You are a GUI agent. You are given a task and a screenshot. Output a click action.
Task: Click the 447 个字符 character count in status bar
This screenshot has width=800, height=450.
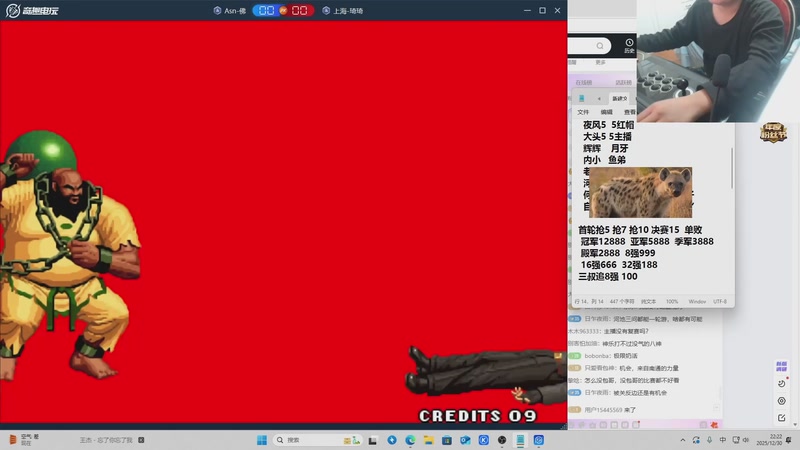(x=622, y=302)
